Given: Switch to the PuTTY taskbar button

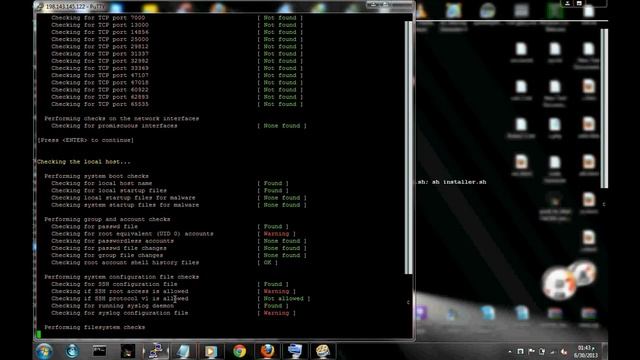Looking at the screenshot, I should [x=156, y=351].
